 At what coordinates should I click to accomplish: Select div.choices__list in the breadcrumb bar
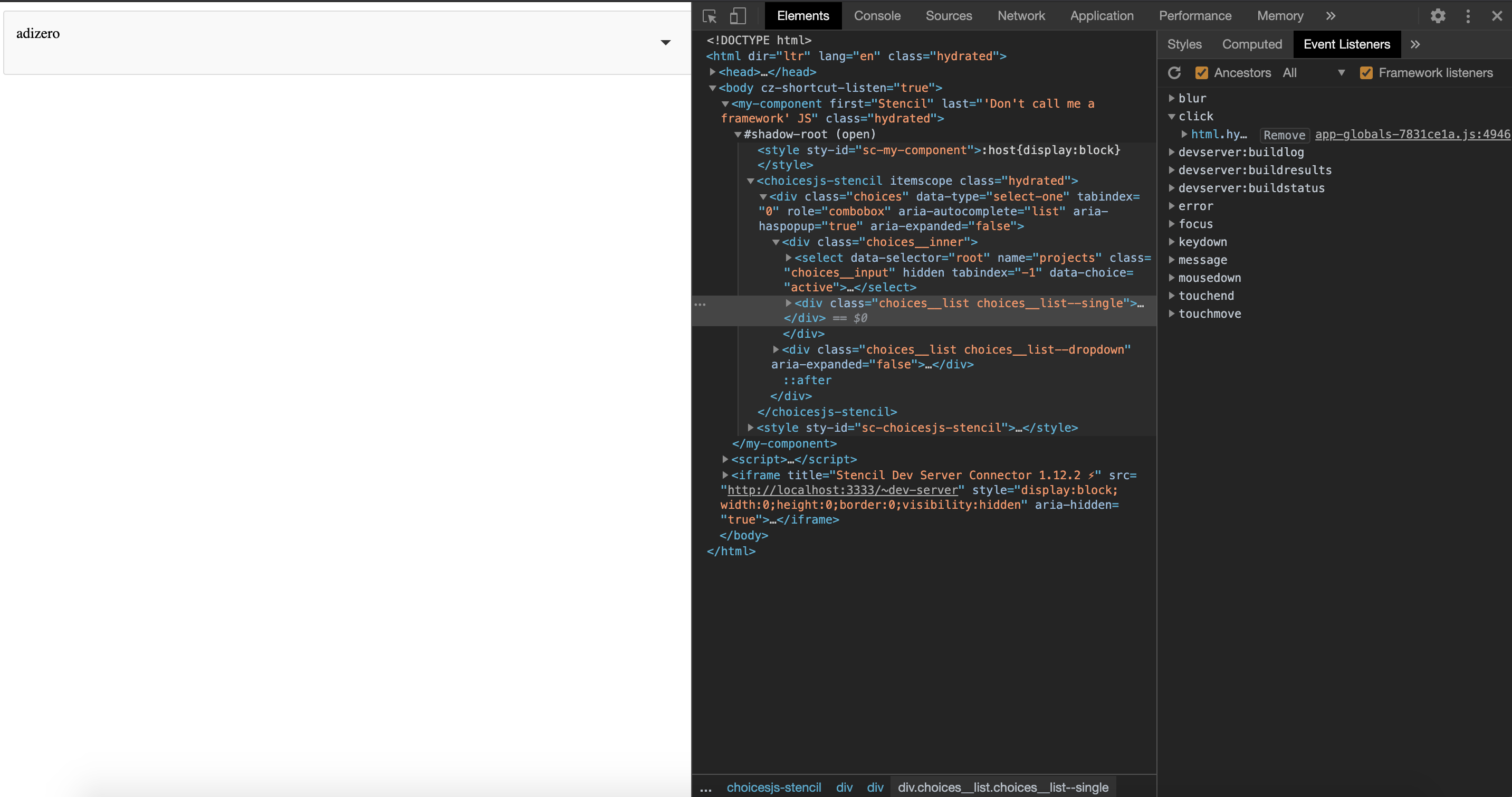pyautogui.click(x=1004, y=787)
